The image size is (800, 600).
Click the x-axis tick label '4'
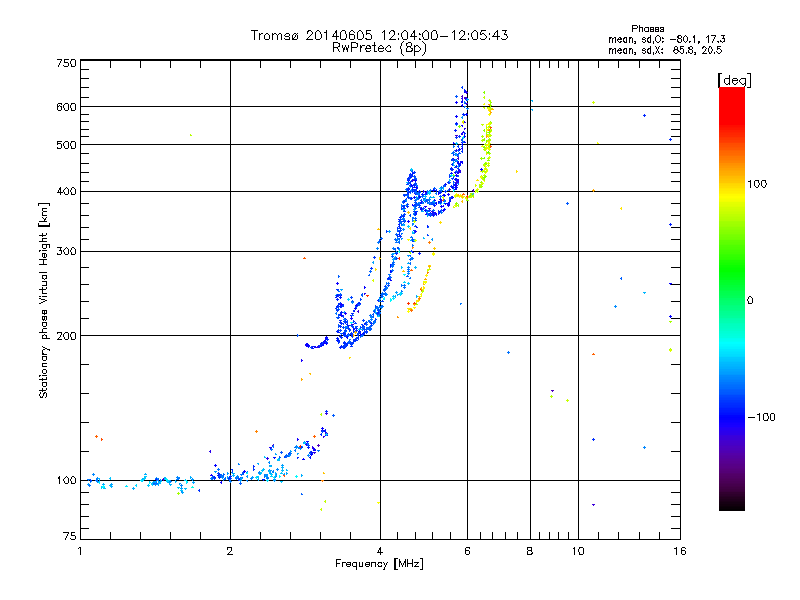380,551
